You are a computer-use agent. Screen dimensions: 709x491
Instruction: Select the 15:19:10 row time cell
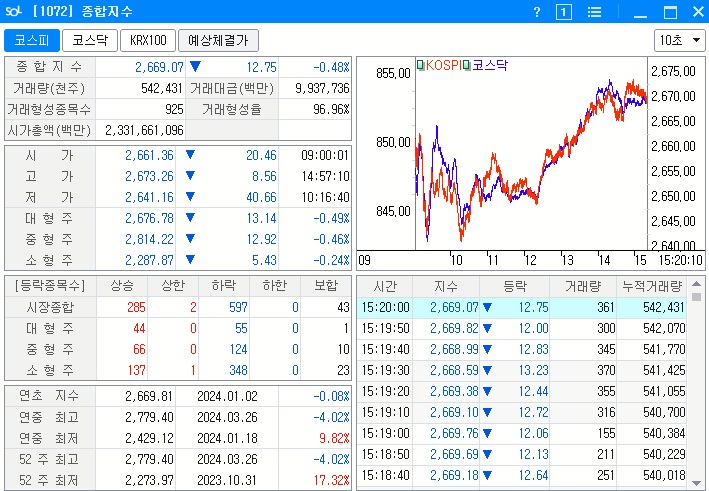coord(385,412)
